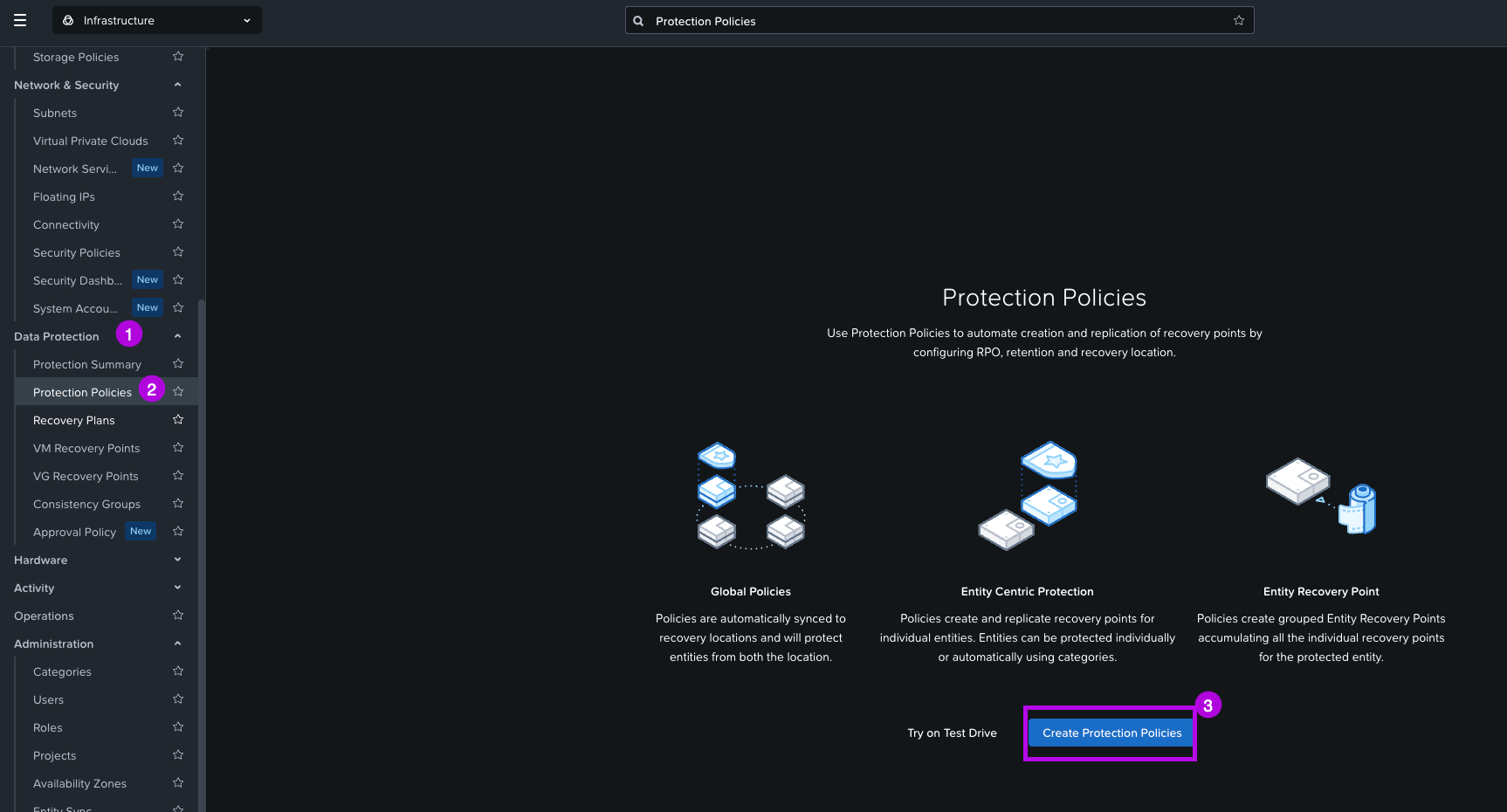
Task: Open Availability Zones page
Action: [x=80, y=783]
